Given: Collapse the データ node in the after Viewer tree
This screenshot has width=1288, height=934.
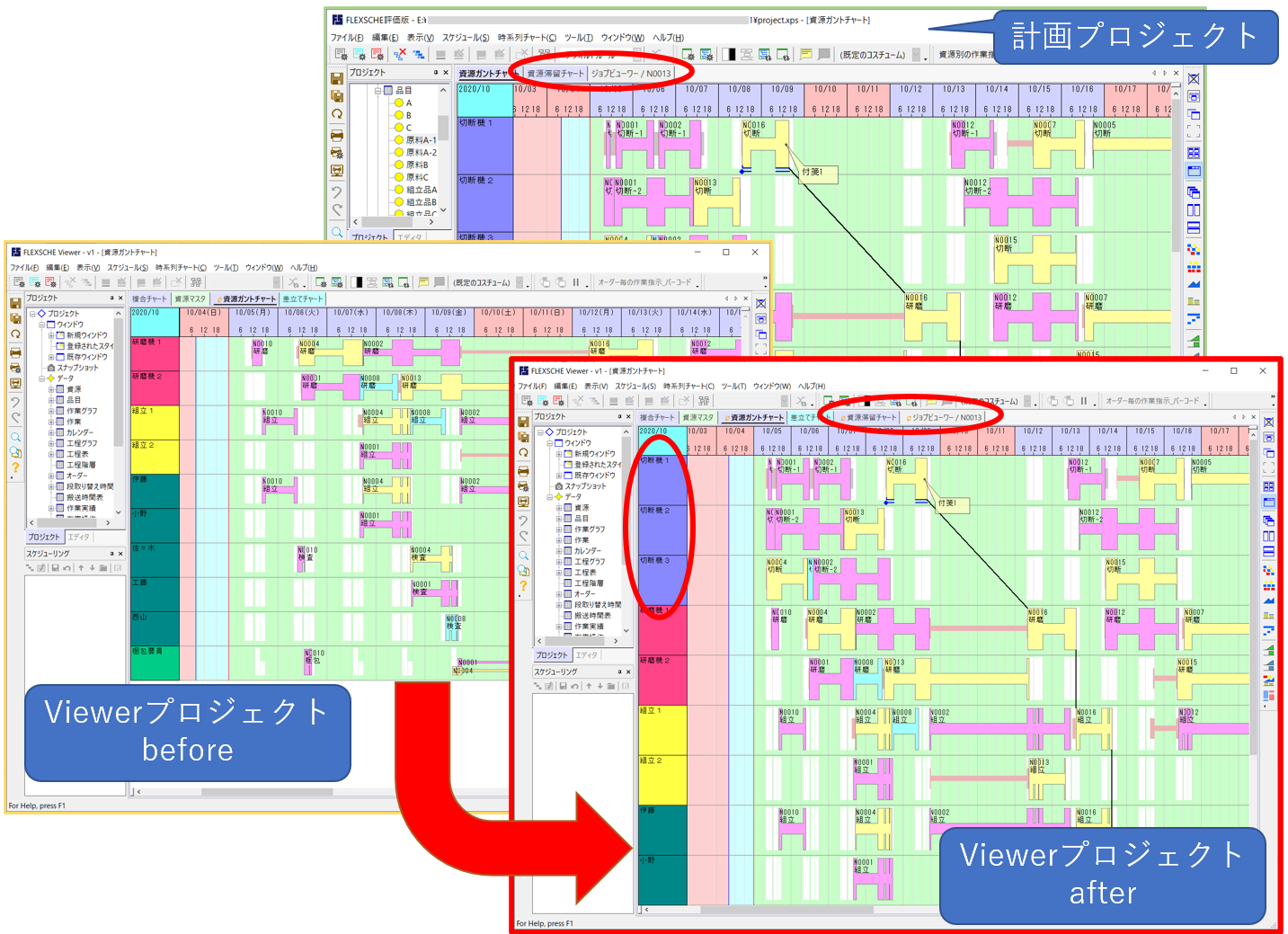Looking at the screenshot, I should point(549,497).
